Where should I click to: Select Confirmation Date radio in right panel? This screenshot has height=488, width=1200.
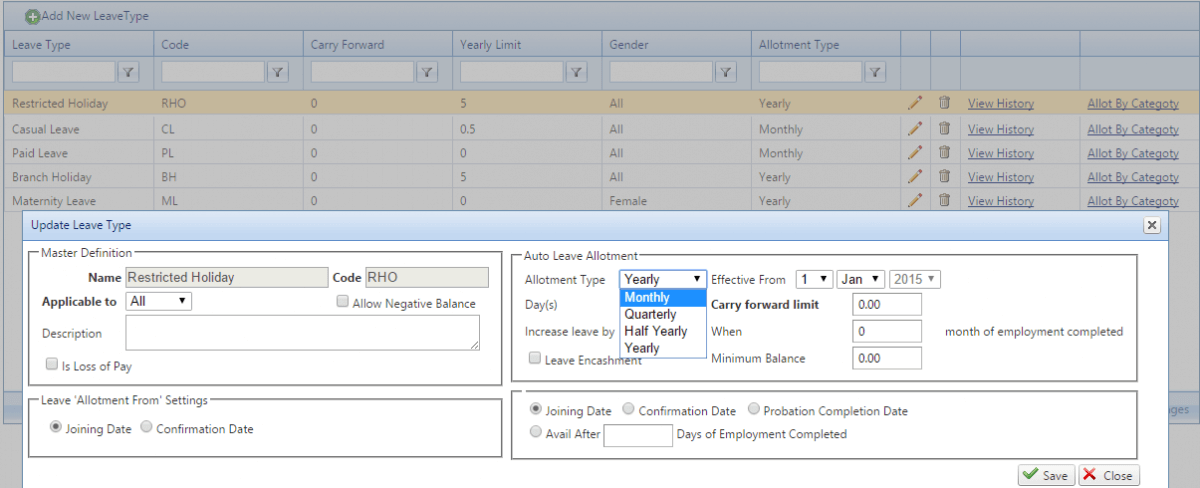[628, 409]
